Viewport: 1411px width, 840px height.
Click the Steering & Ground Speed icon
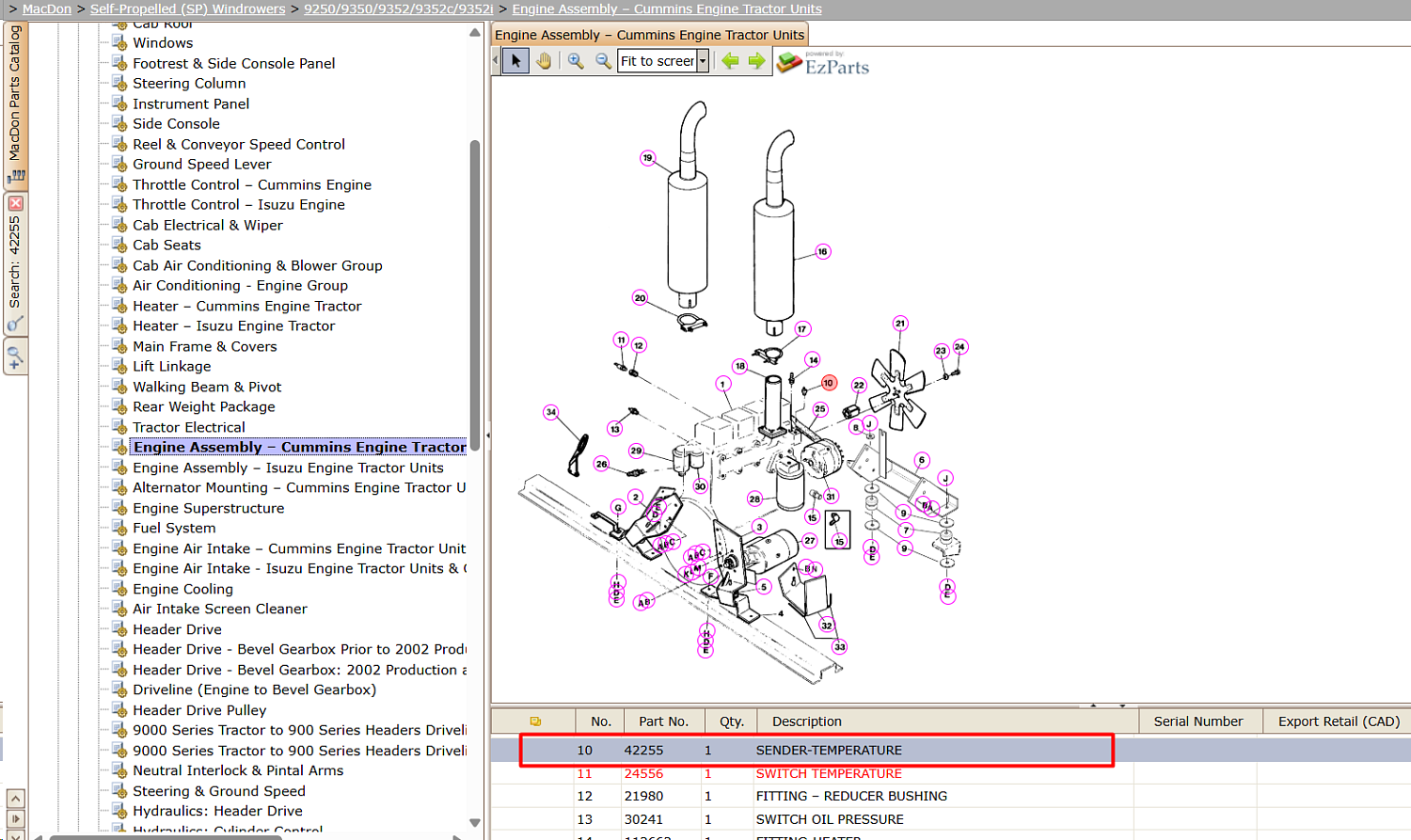119,792
